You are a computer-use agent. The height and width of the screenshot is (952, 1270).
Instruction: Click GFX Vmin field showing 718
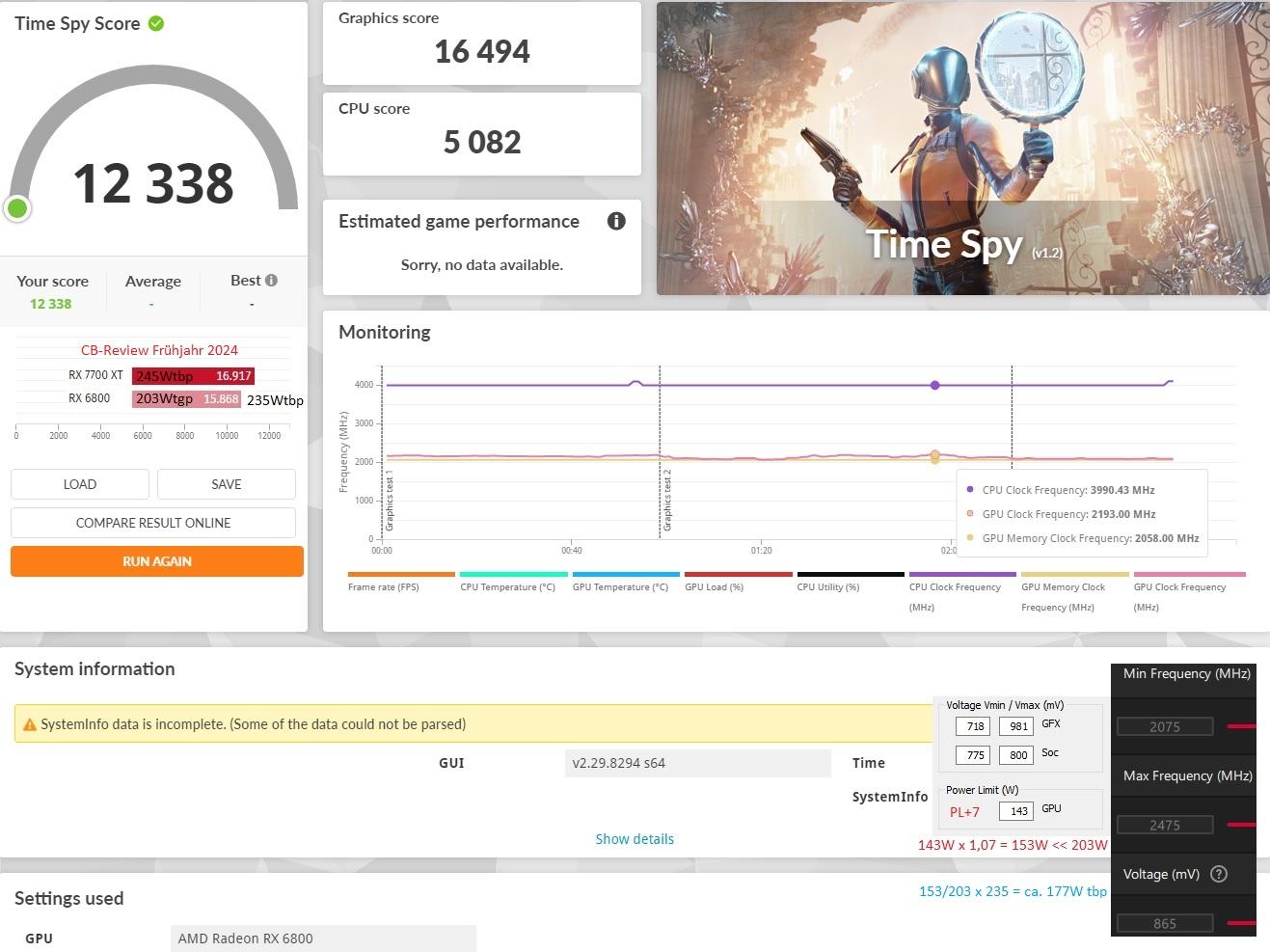pyautogui.click(x=974, y=726)
